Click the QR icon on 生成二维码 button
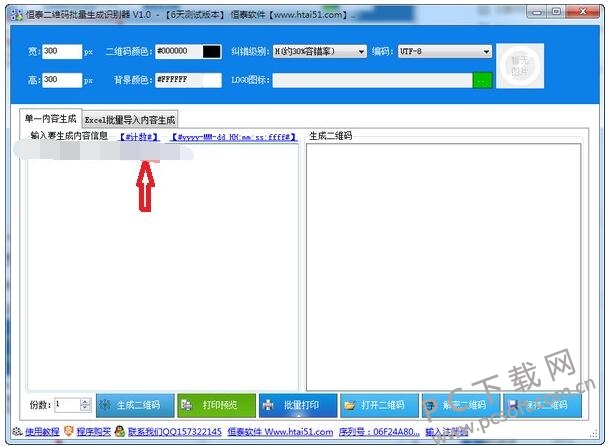 [105, 405]
